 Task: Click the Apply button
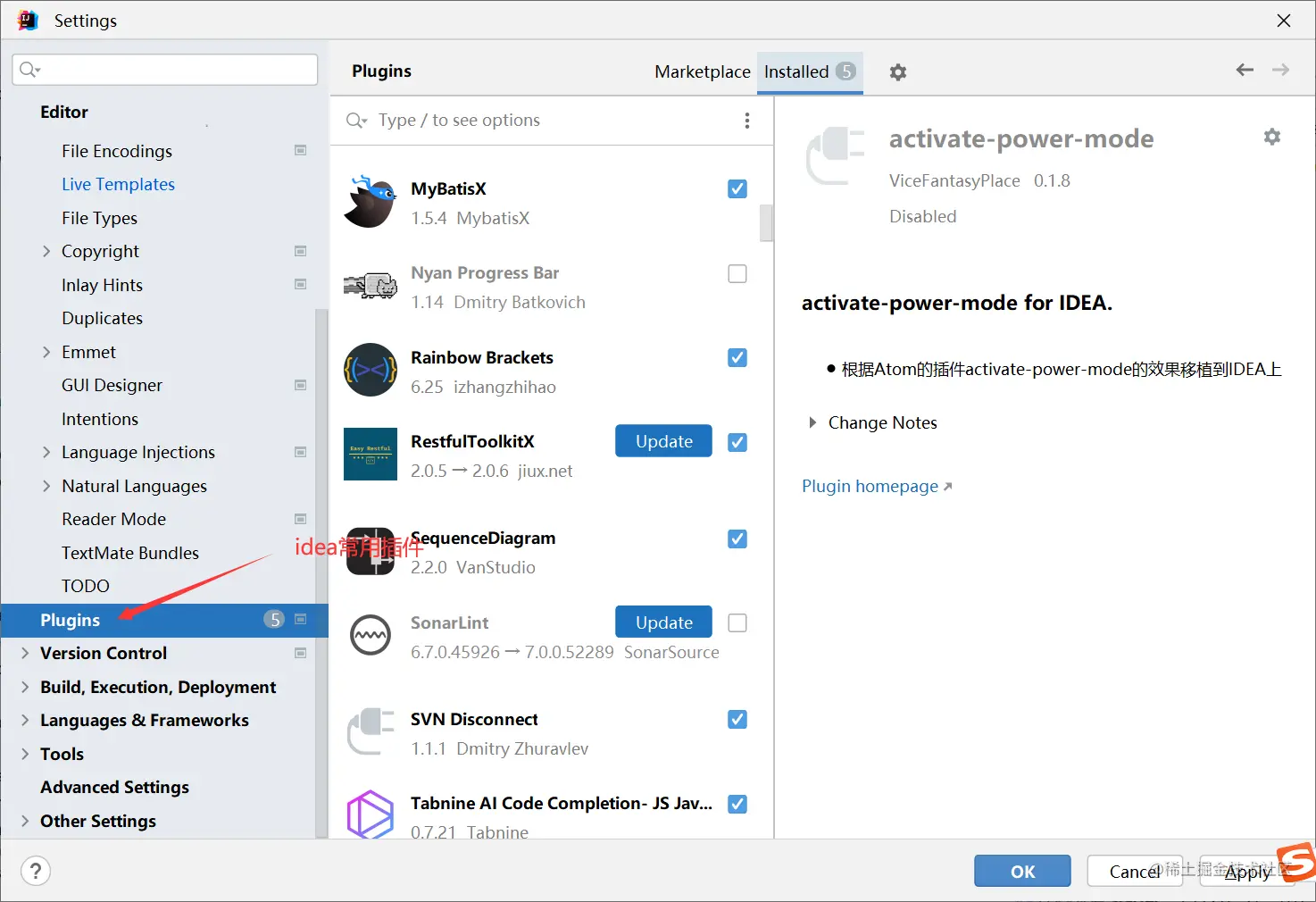(x=1247, y=871)
